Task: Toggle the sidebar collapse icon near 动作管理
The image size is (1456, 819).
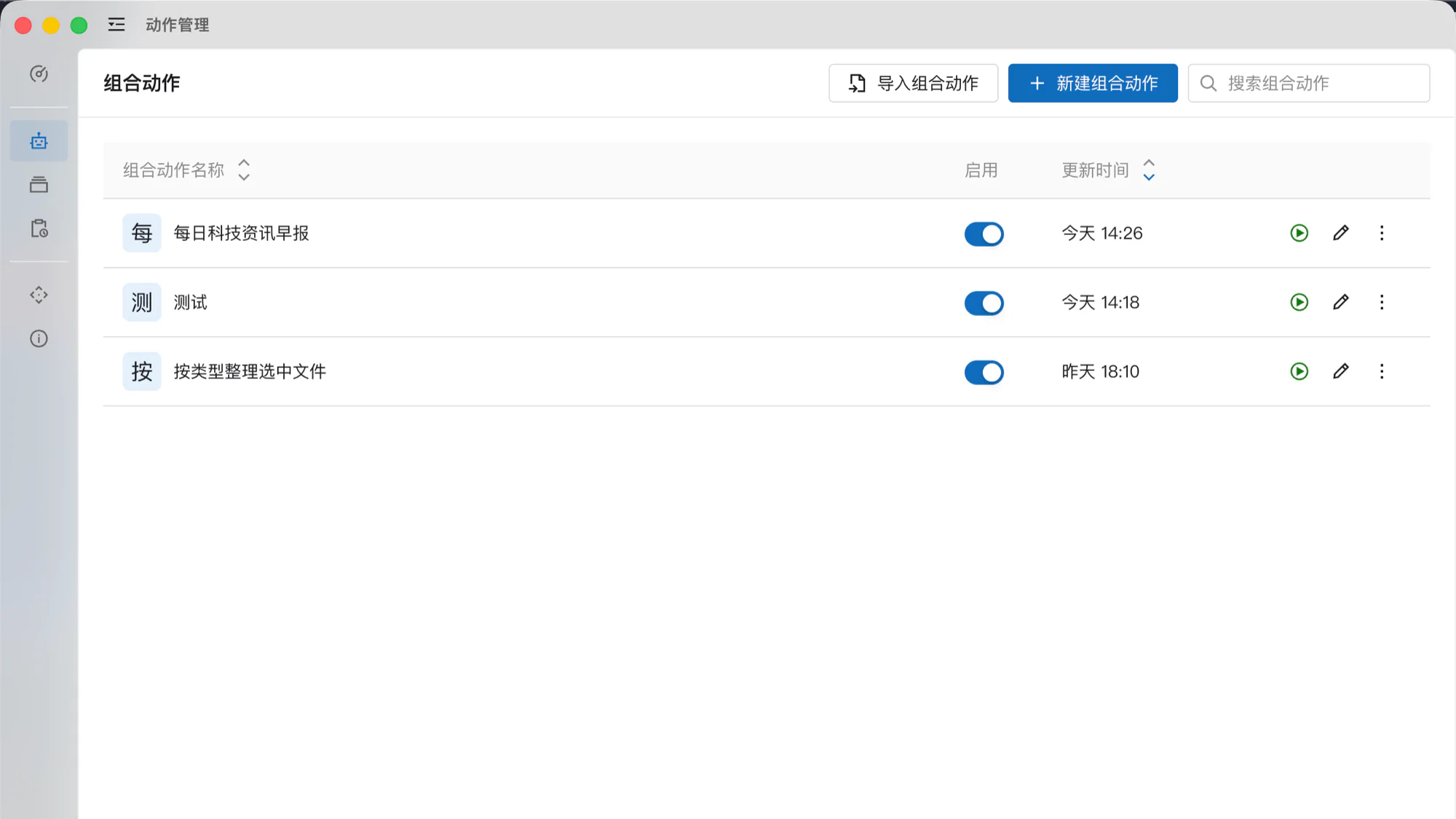Action: pos(116,25)
